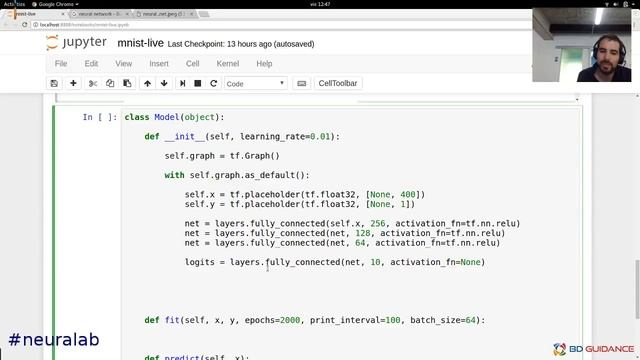The image size is (640, 360).
Task: Open the Google Chrome app menu
Action: click(x=55, y=4)
